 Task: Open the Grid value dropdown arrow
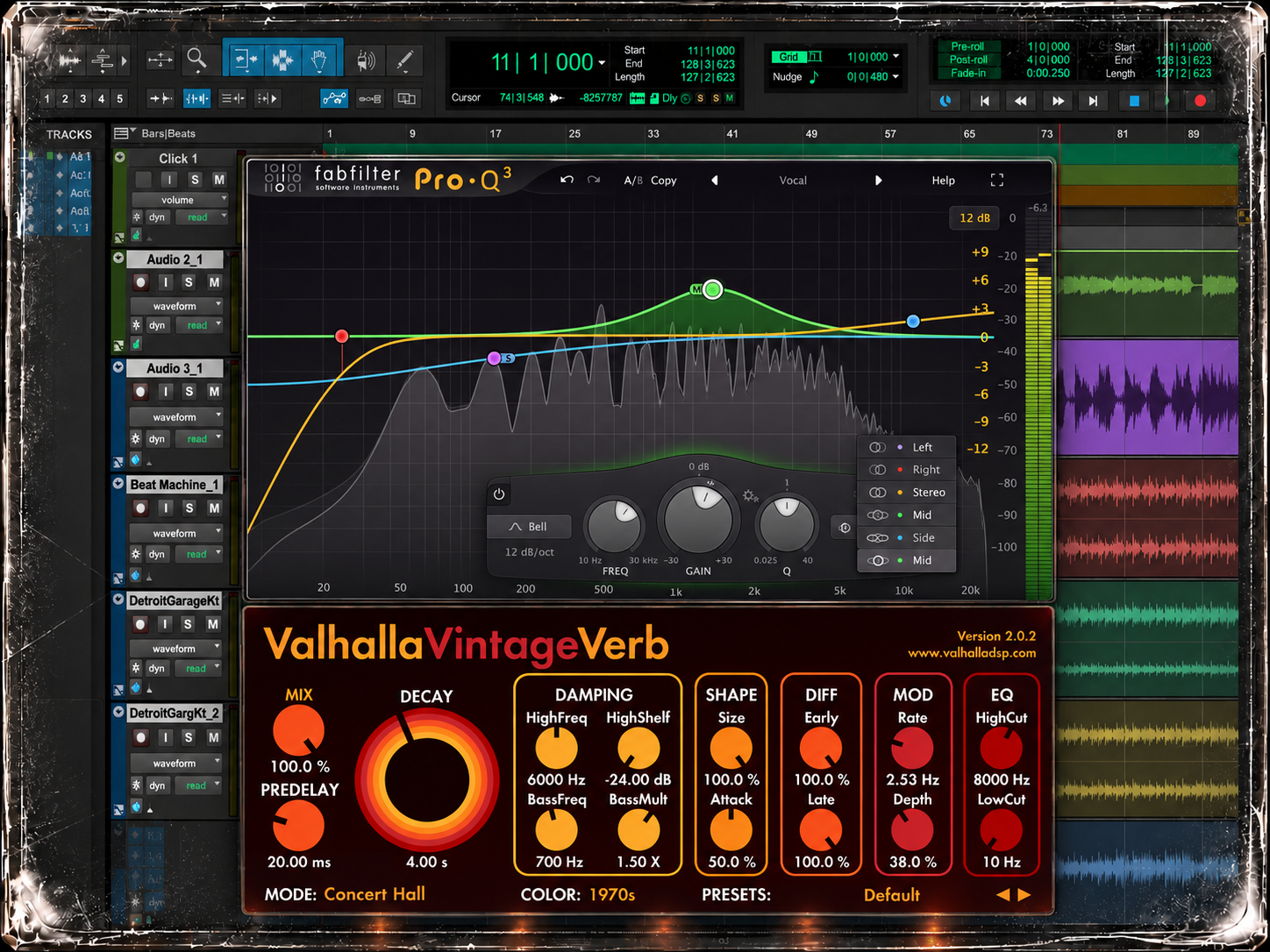point(896,57)
